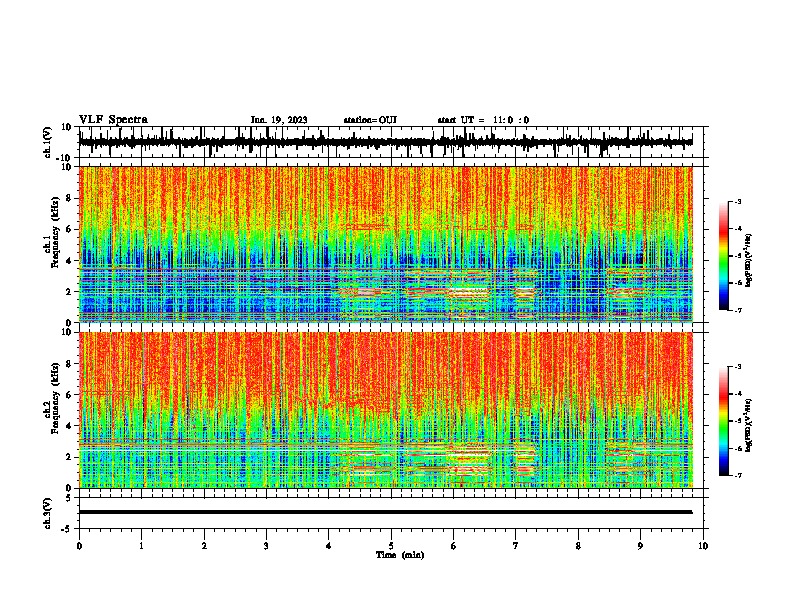Click time axis tick label "0"
This screenshot has width=792, height=612.
(x=79, y=546)
